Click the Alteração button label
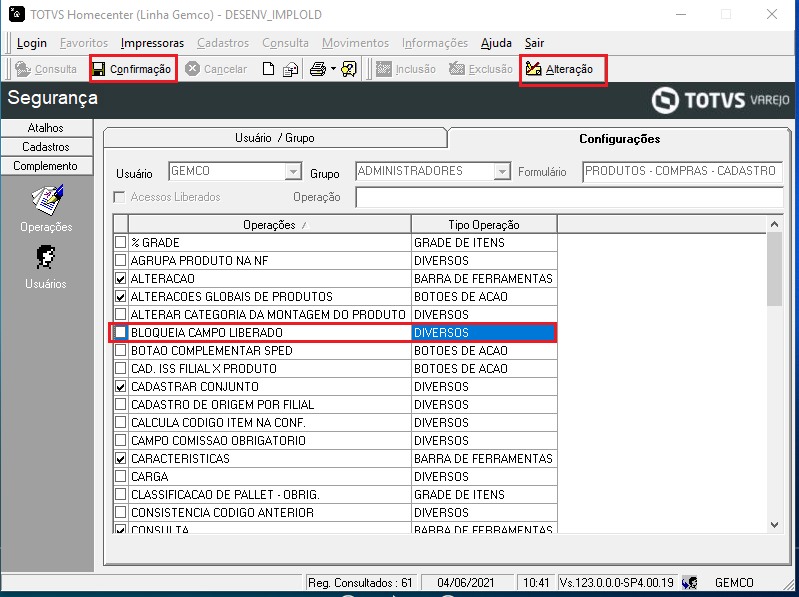 tap(569, 69)
